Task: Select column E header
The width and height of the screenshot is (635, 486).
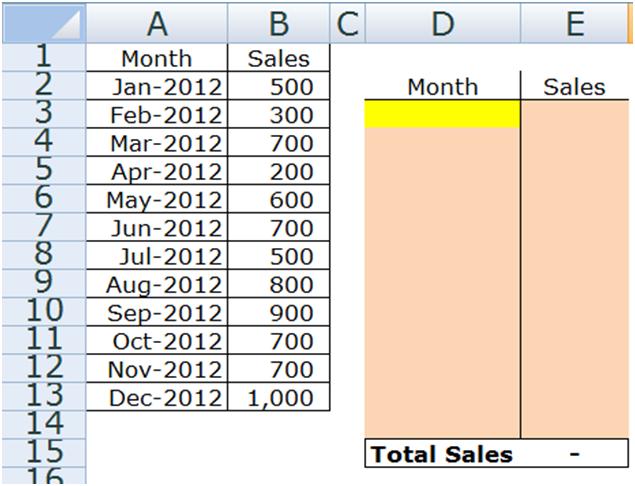Action: (x=575, y=22)
